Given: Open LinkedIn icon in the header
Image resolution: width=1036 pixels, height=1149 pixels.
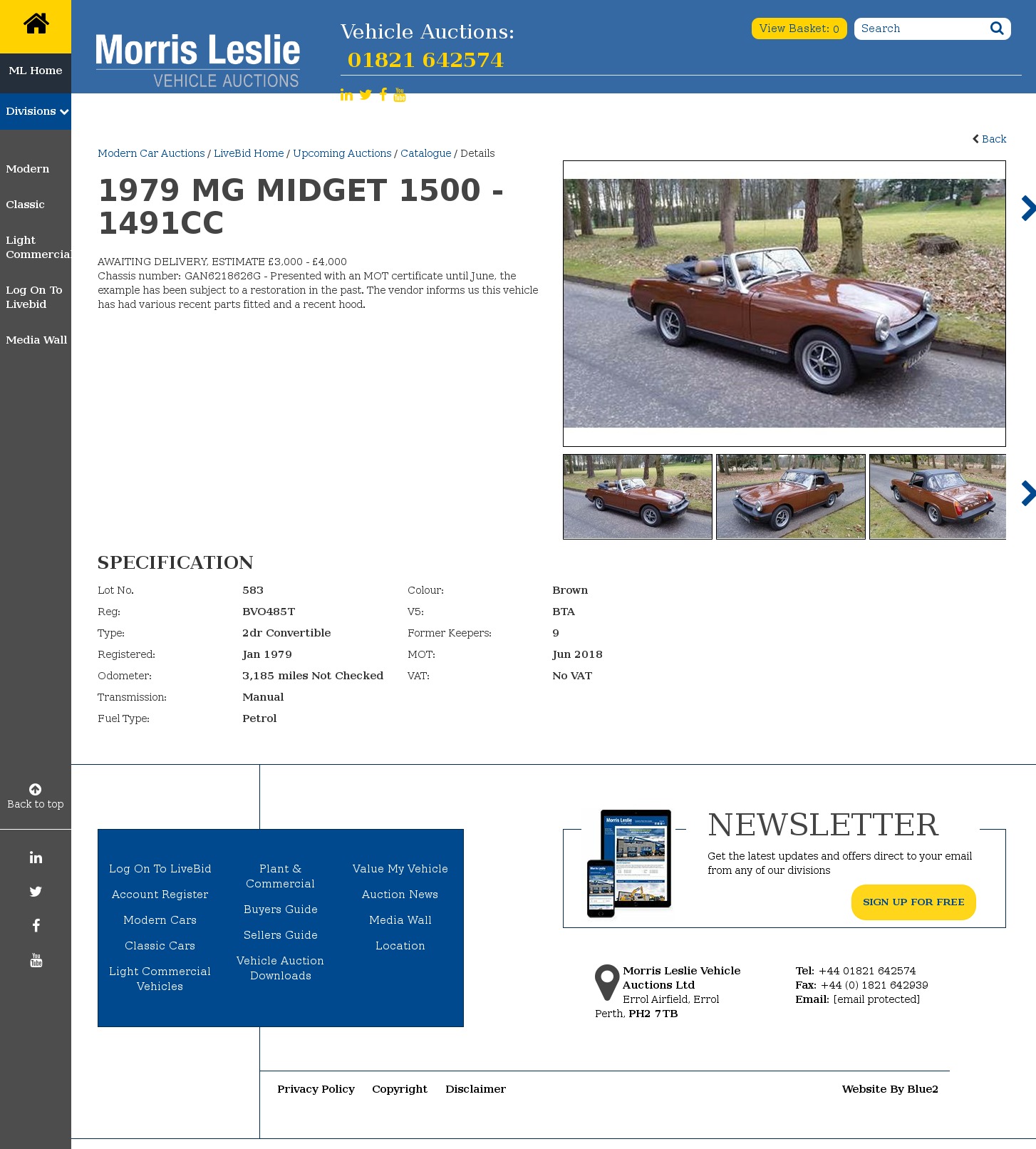Looking at the screenshot, I should click(x=346, y=95).
